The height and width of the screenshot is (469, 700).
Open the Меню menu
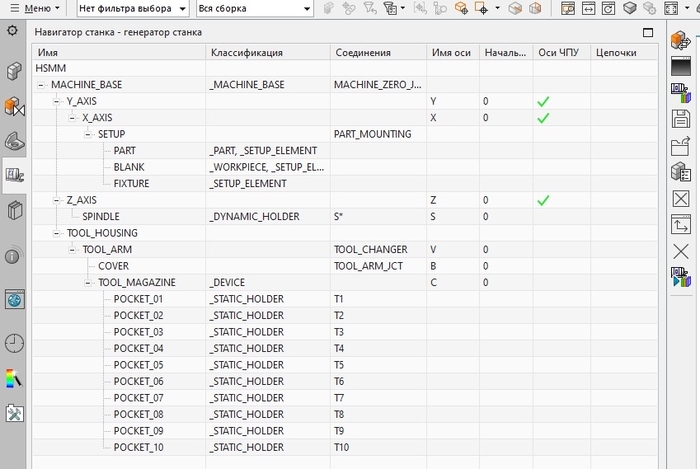point(36,8)
